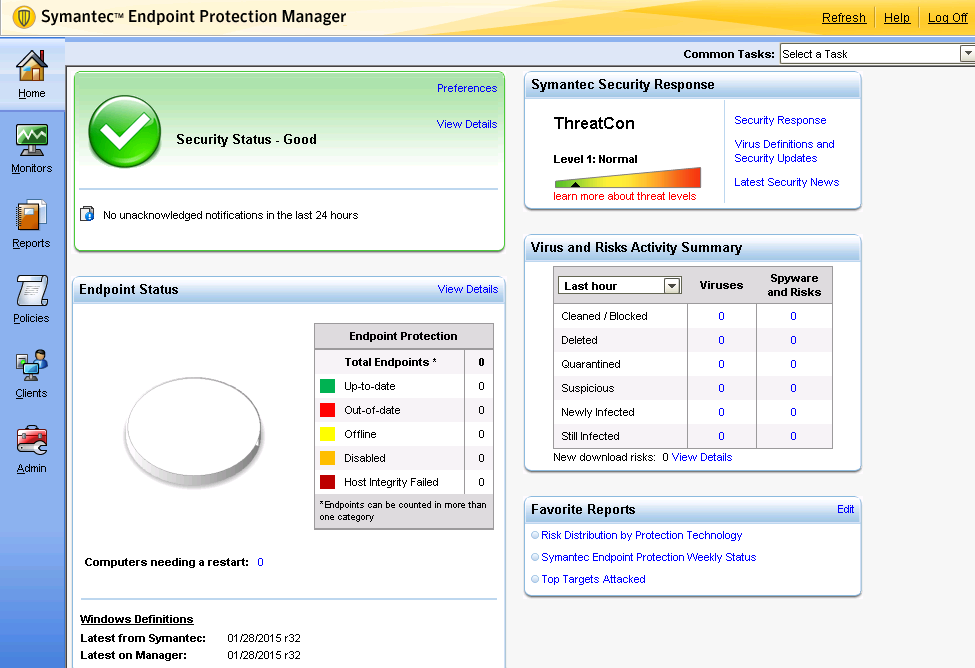The height and width of the screenshot is (668, 975).
Task: Click the notifications info icon
Action: (87, 214)
